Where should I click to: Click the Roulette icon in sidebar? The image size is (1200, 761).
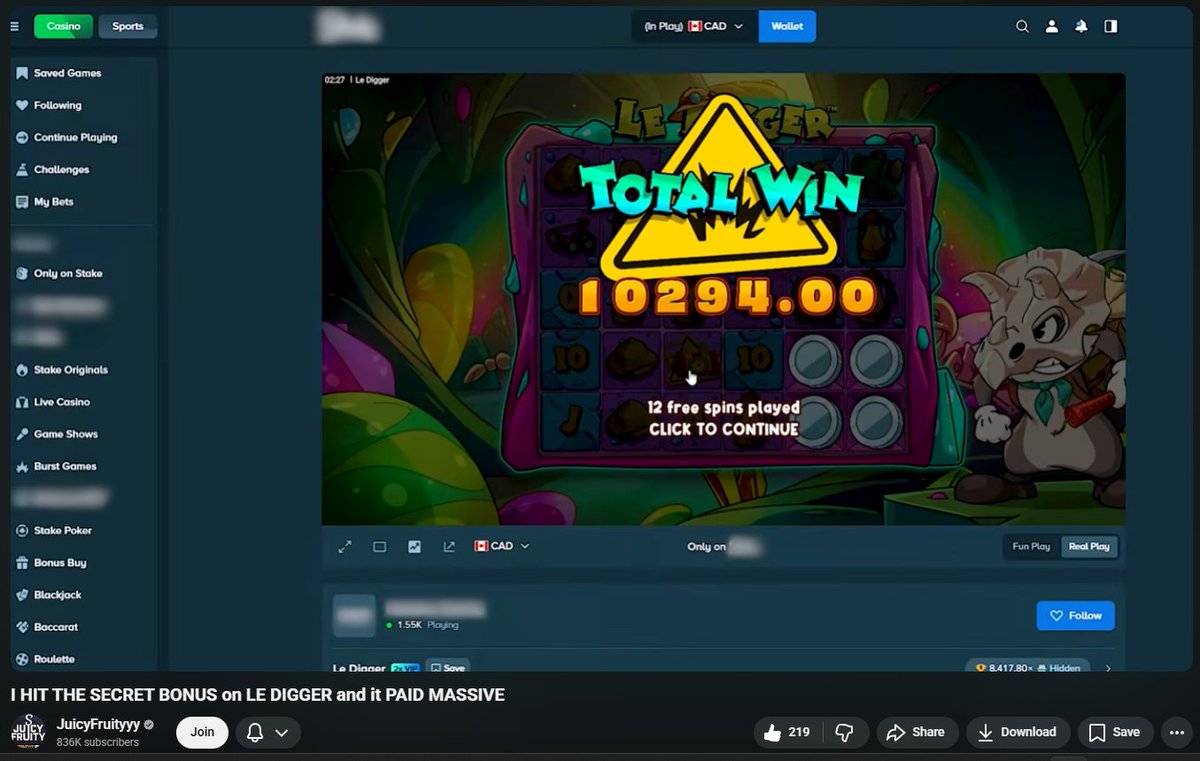(x=23, y=659)
